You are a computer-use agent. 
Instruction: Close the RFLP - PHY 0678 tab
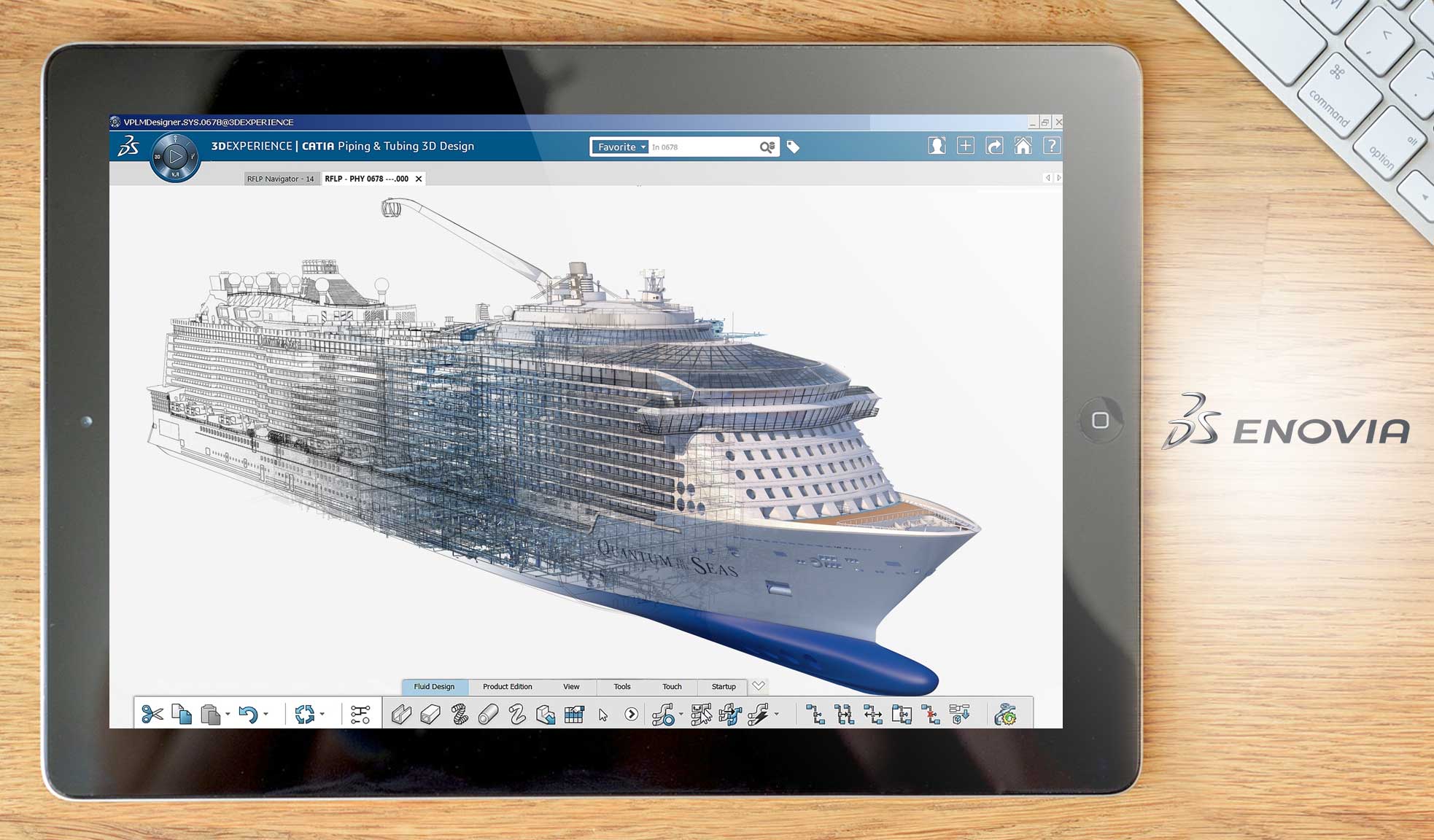[418, 178]
